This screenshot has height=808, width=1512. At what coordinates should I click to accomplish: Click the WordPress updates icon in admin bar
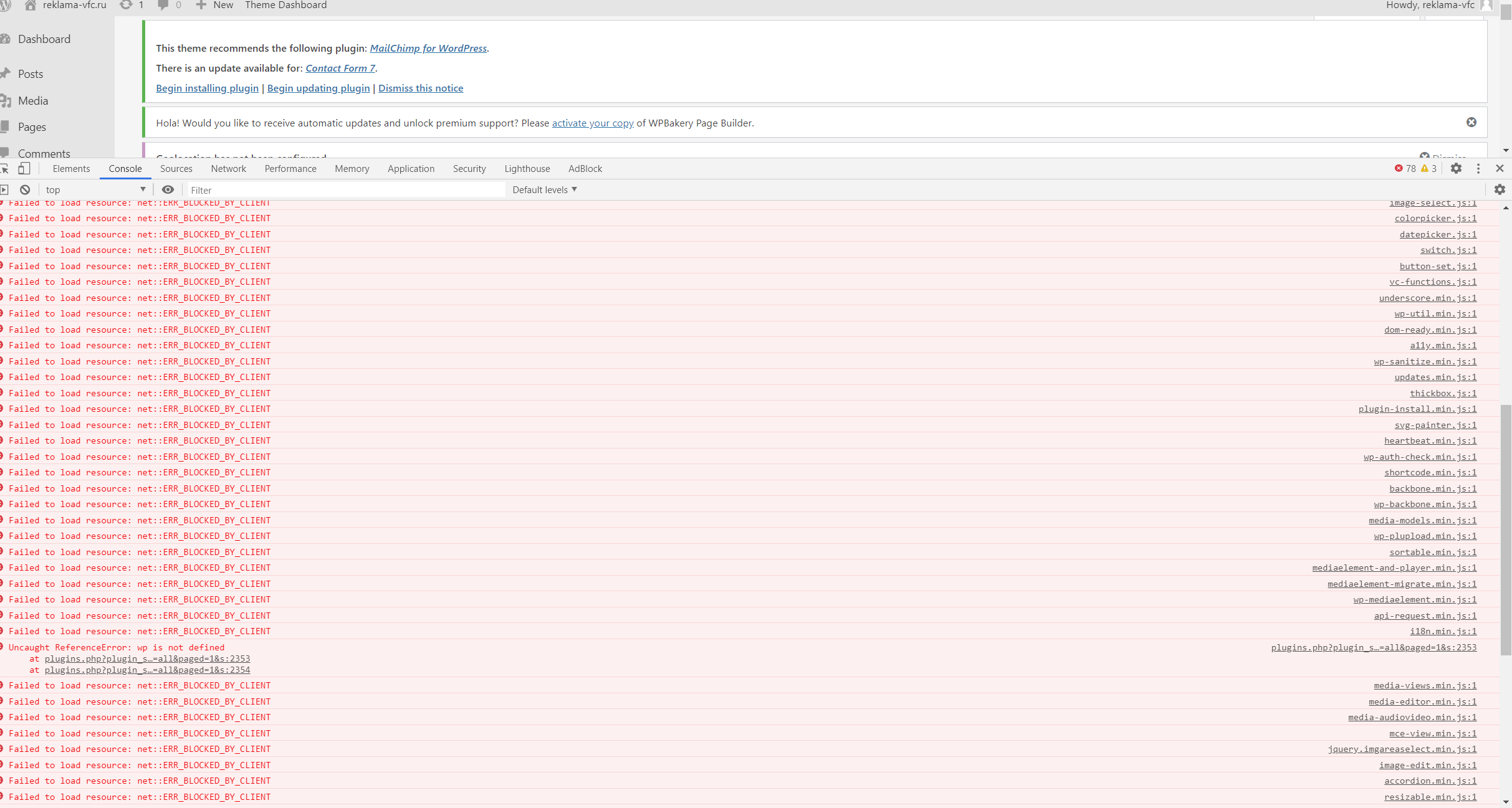point(127,5)
